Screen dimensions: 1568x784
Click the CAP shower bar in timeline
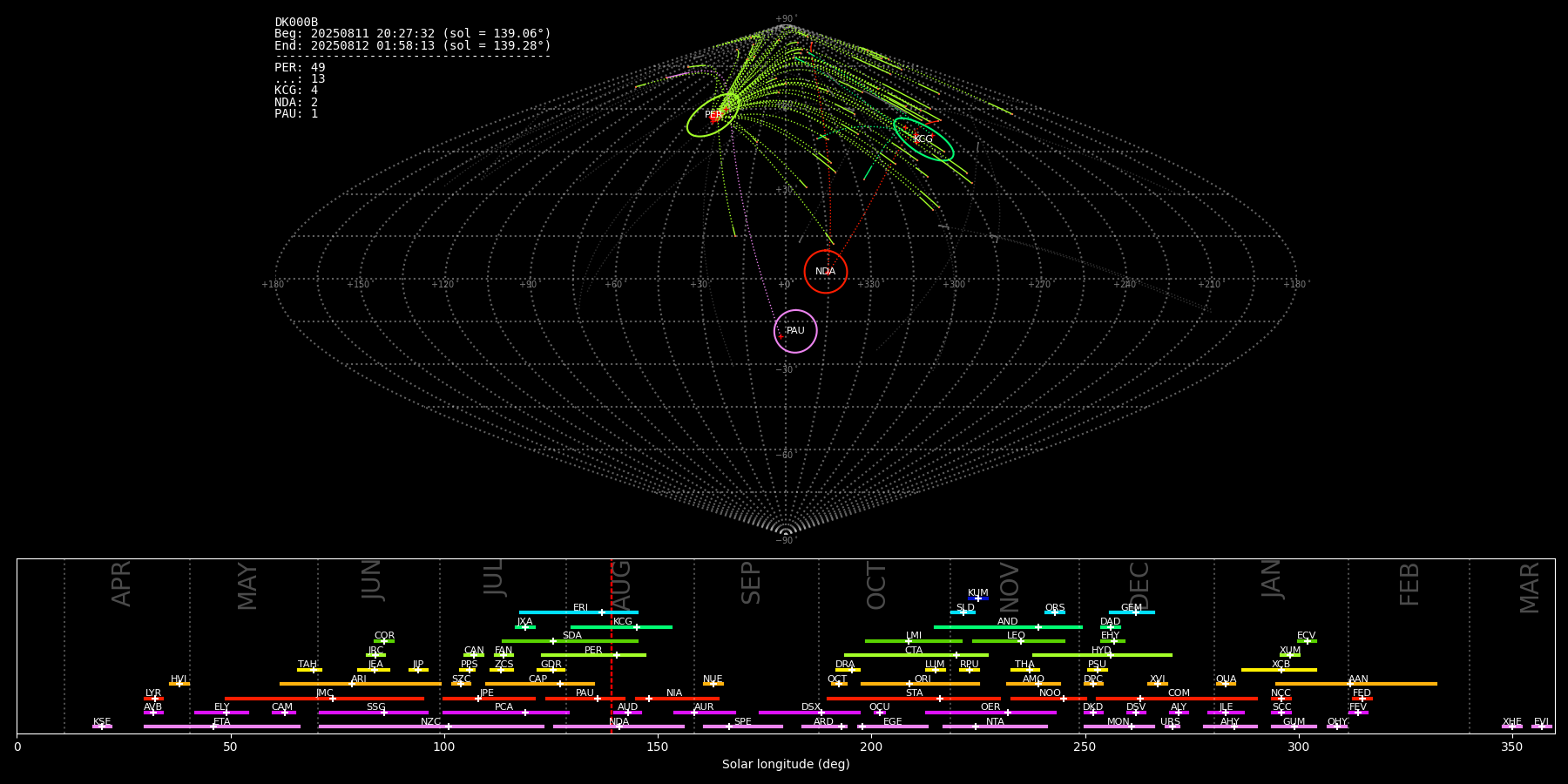[540, 684]
